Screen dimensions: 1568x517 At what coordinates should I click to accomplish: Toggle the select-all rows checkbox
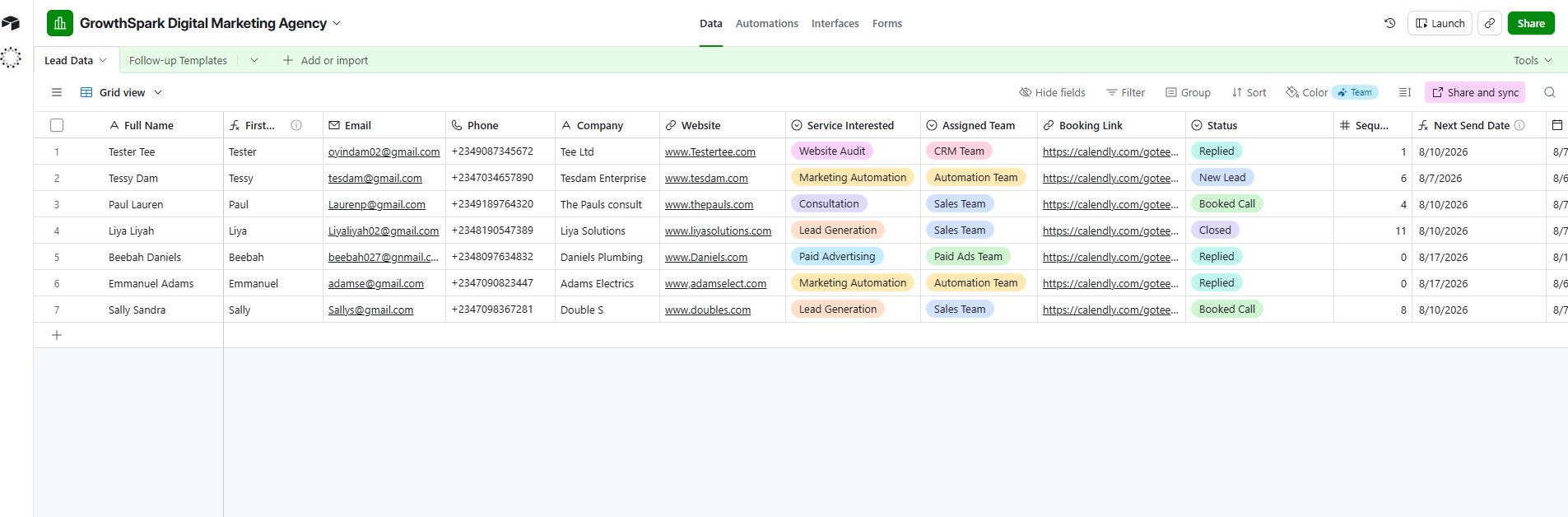coord(57,125)
